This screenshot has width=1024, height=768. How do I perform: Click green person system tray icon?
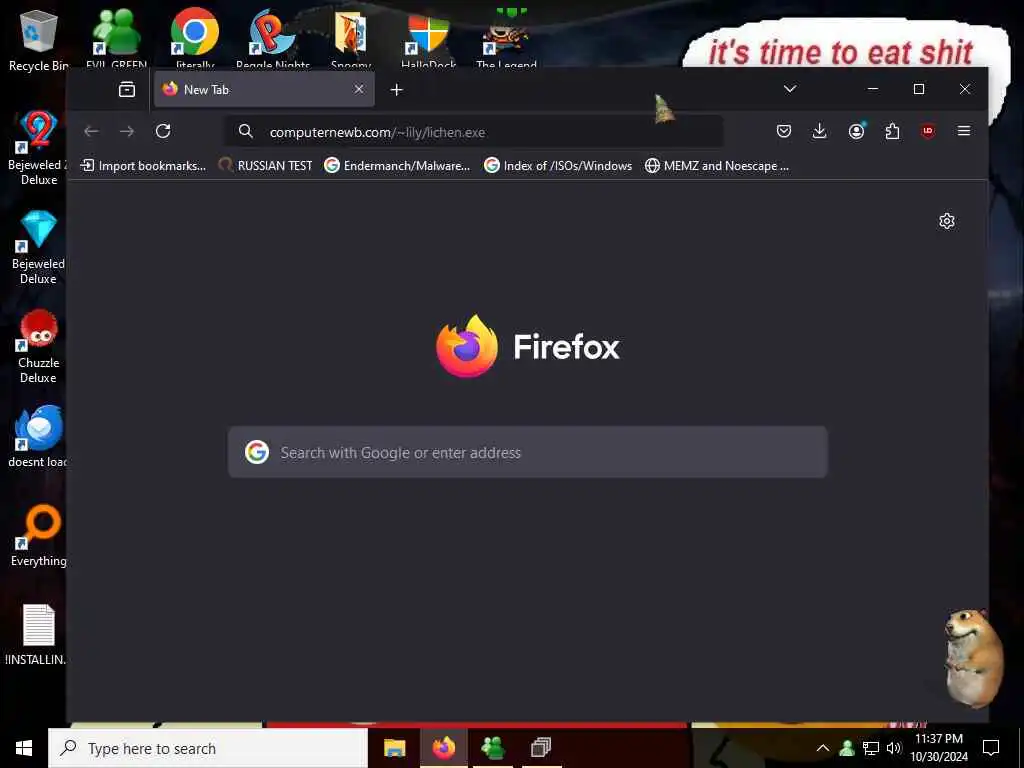[847, 748]
